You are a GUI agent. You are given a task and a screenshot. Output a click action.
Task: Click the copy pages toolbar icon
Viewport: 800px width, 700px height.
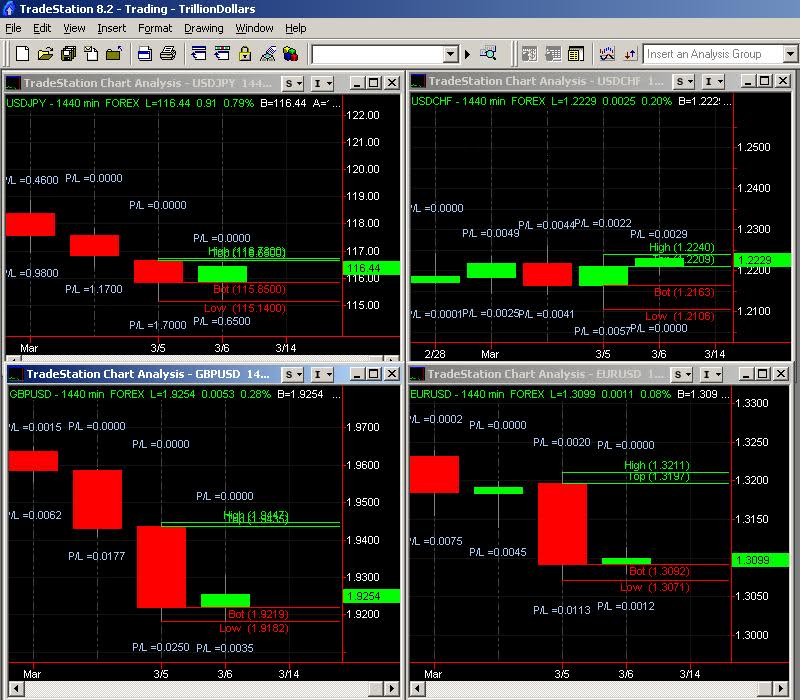click(91, 53)
